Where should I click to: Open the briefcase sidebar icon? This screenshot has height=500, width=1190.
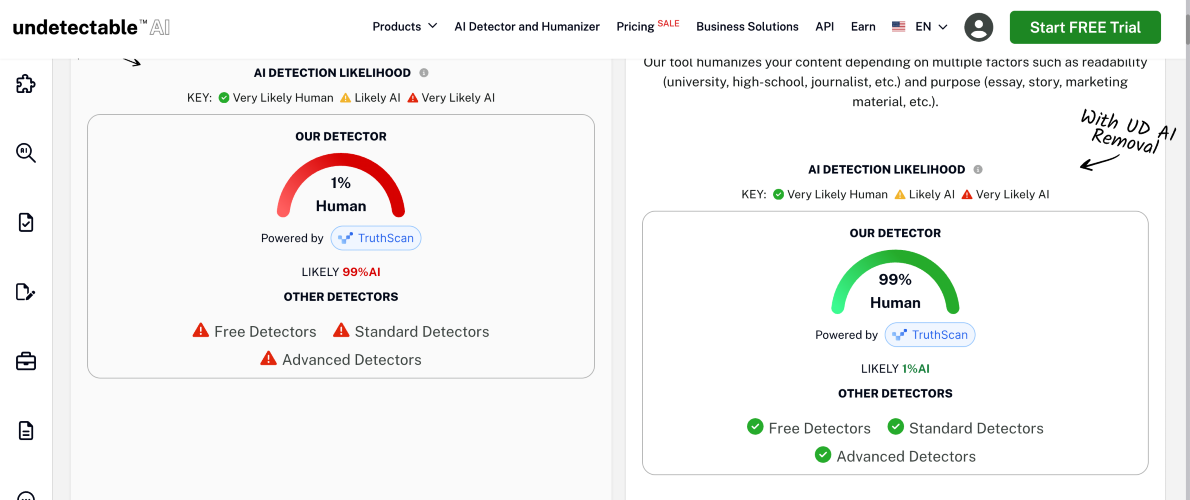pyautogui.click(x=26, y=361)
